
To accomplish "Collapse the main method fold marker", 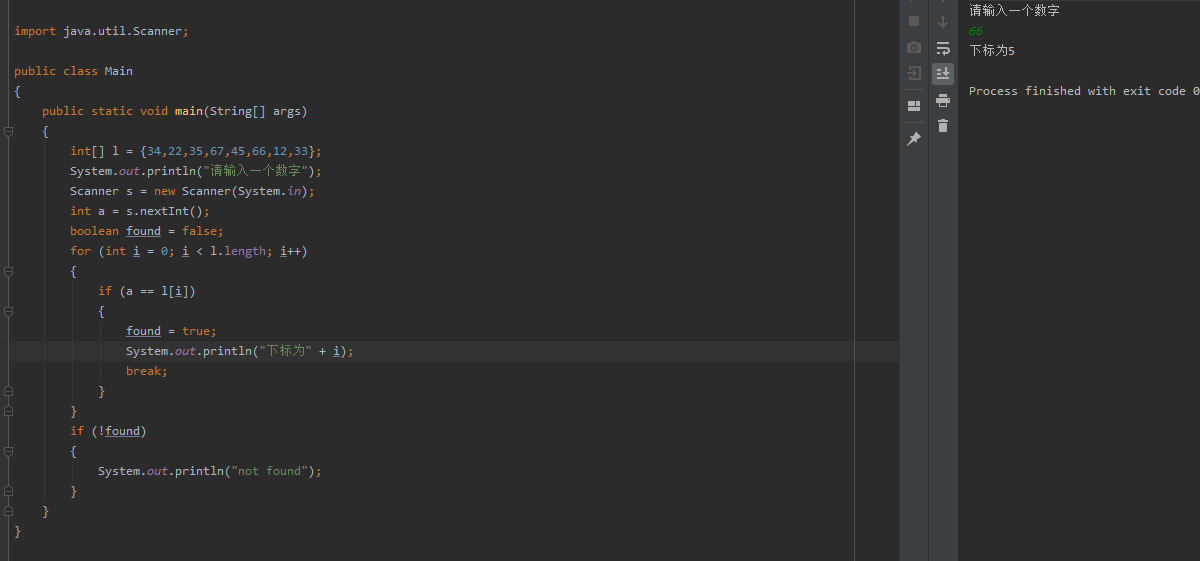I will (8, 131).
